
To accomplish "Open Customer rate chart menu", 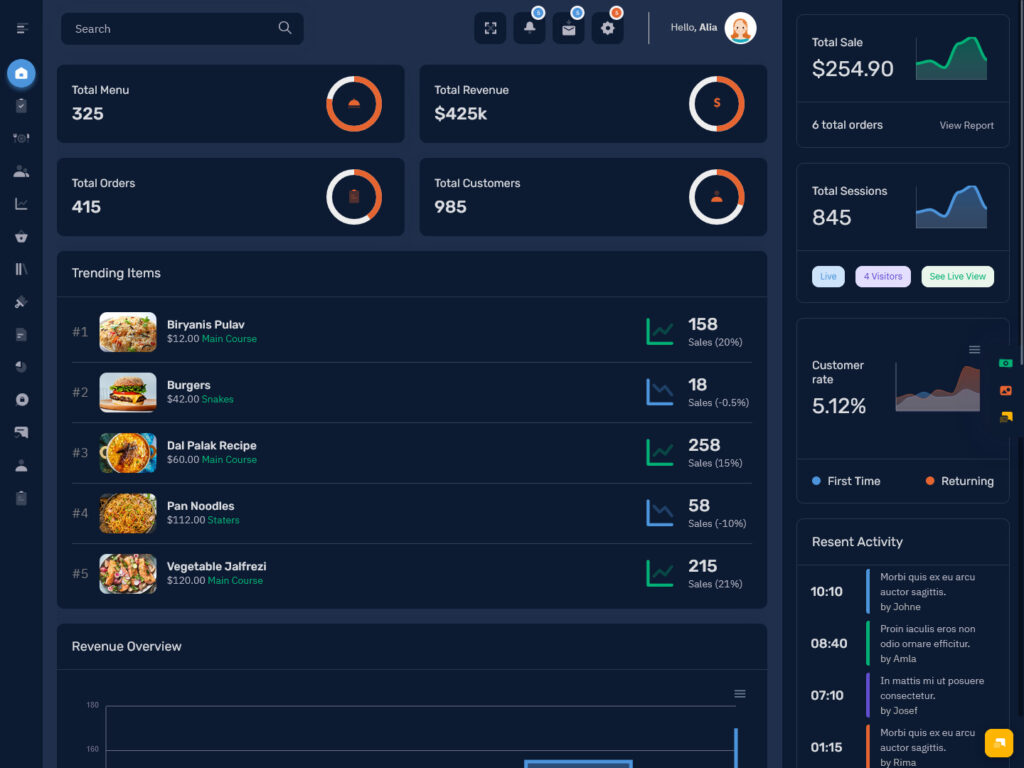I will point(974,349).
